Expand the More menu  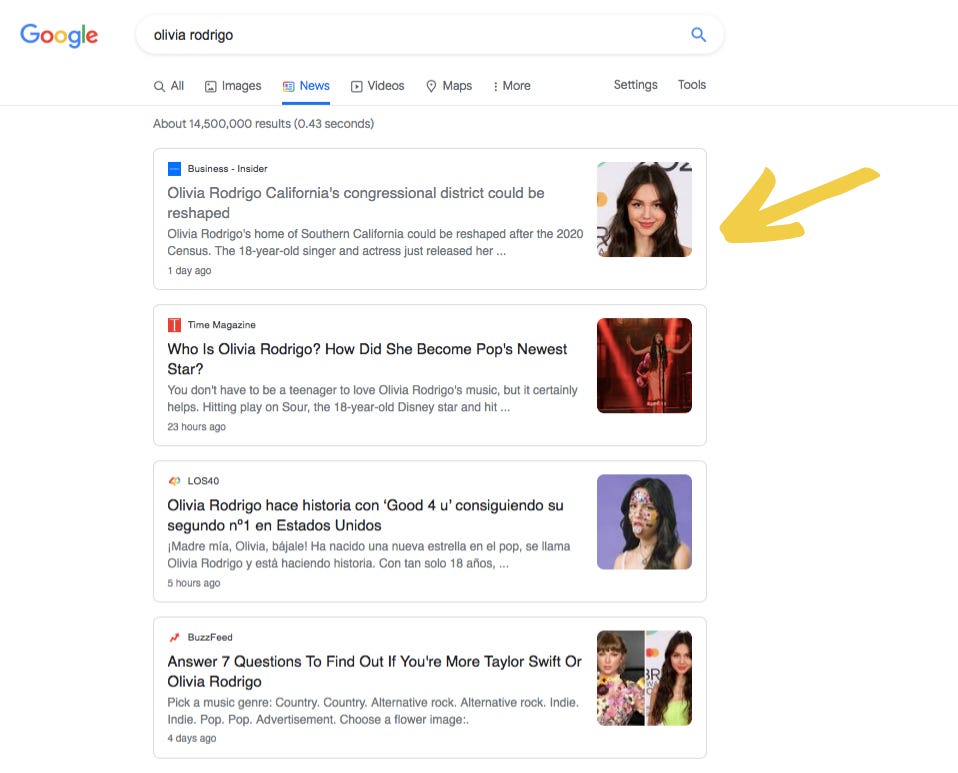tap(512, 86)
